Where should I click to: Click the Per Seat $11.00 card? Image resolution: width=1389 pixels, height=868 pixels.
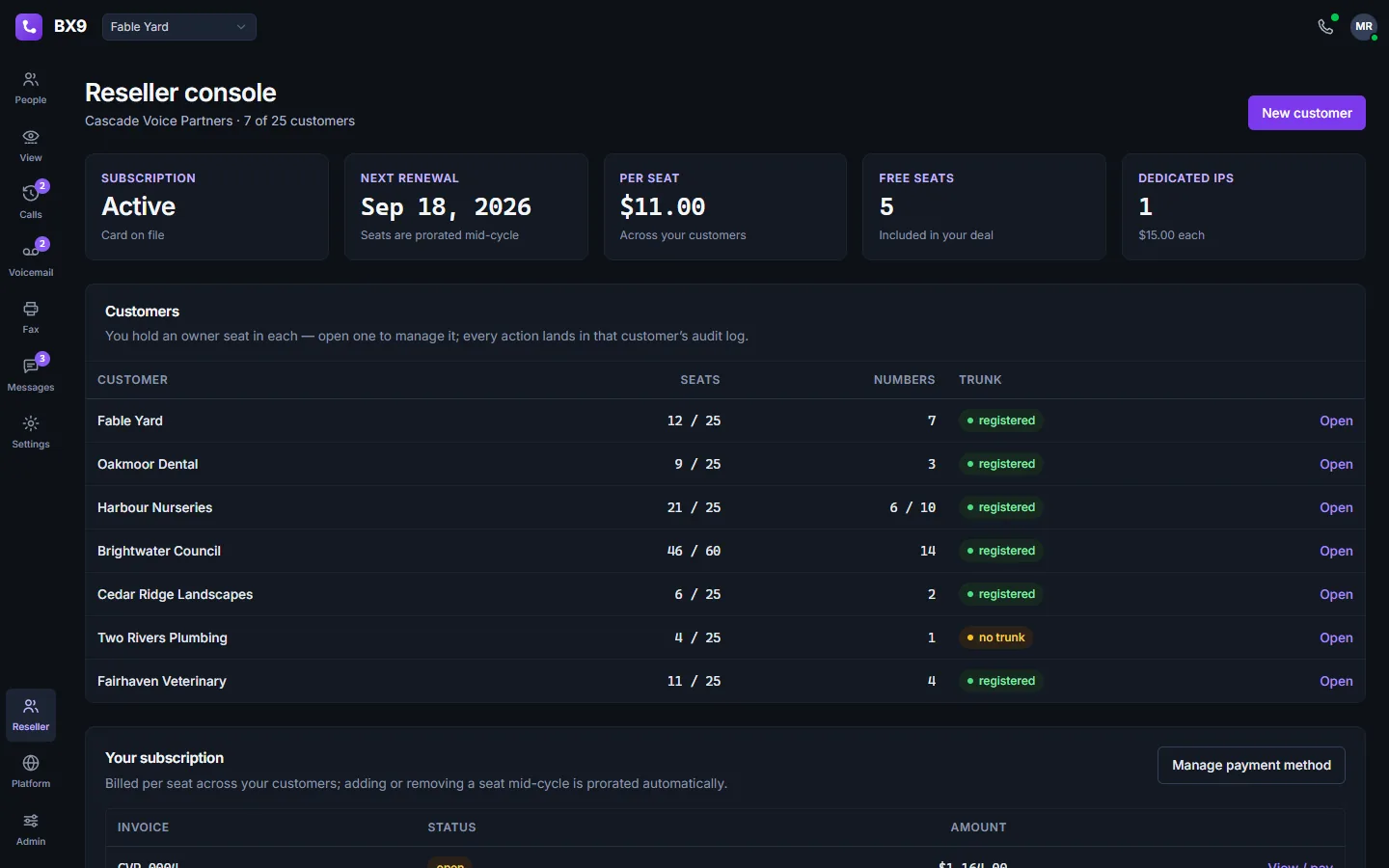725,206
